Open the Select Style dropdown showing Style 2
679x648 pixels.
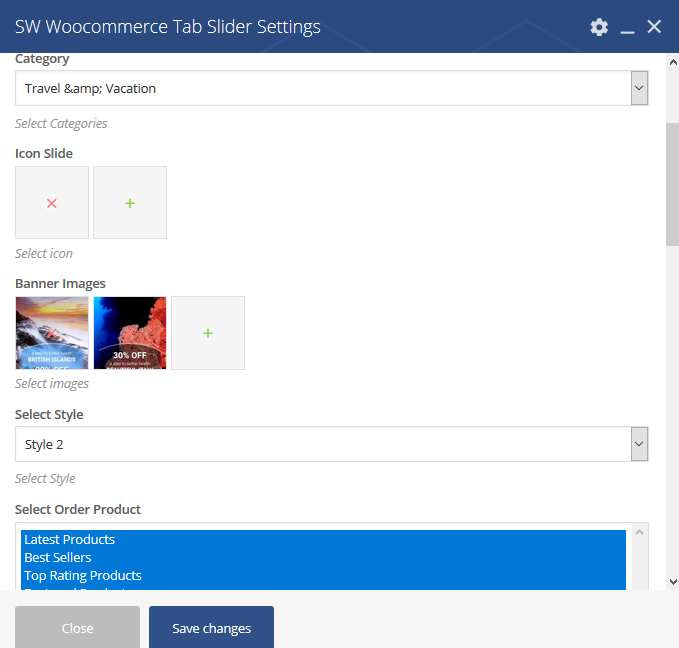pyautogui.click(x=332, y=444)
